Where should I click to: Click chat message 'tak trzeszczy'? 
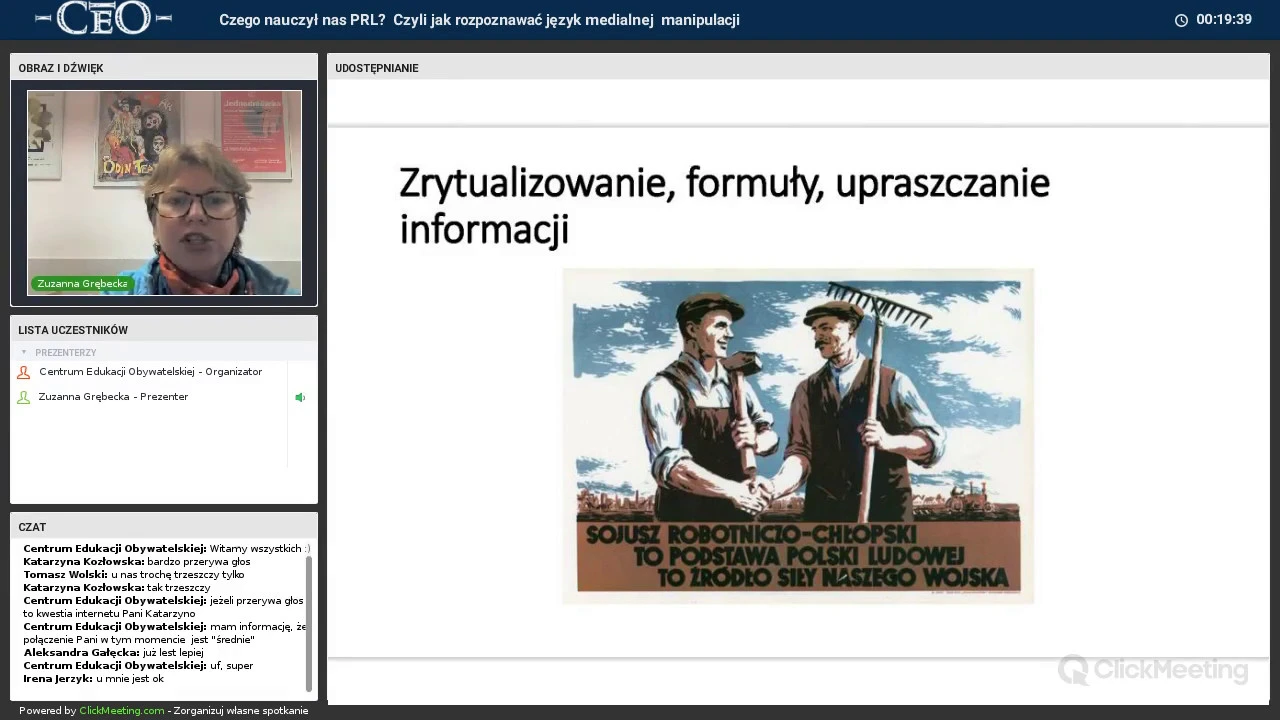pyautogui.click(x=117, y=588)
